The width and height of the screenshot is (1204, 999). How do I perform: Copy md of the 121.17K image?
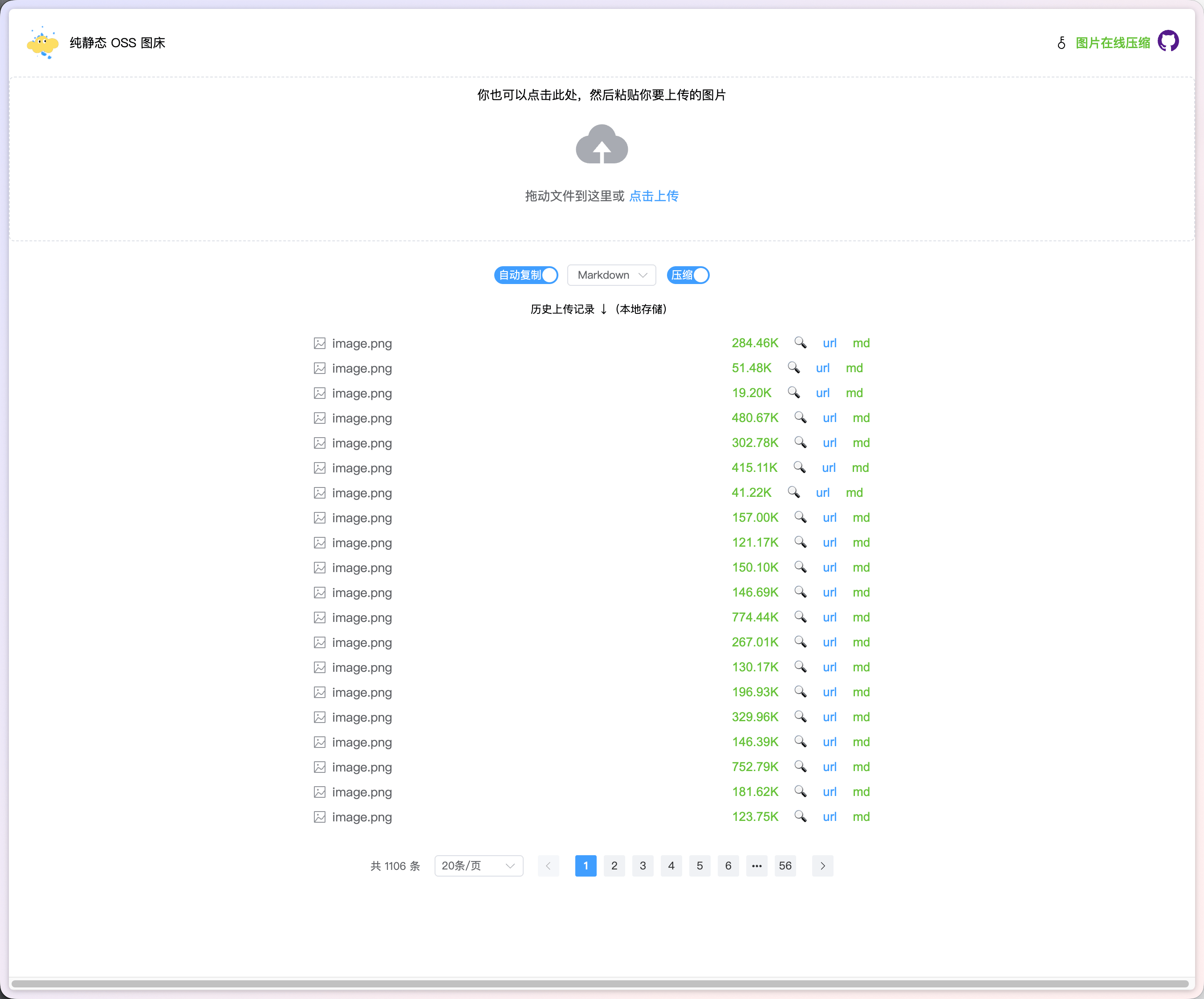coord(861,542)
